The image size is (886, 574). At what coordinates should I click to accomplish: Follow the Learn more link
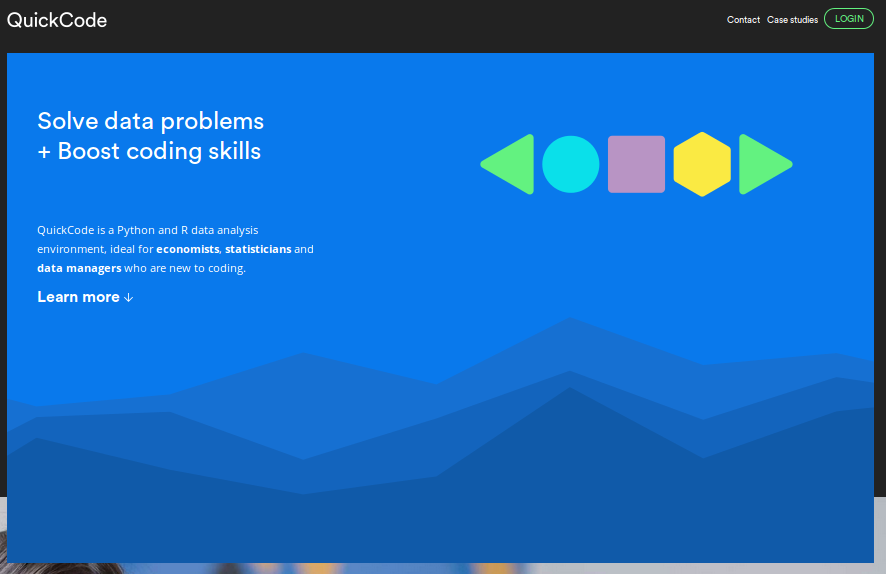coord(78,297)
